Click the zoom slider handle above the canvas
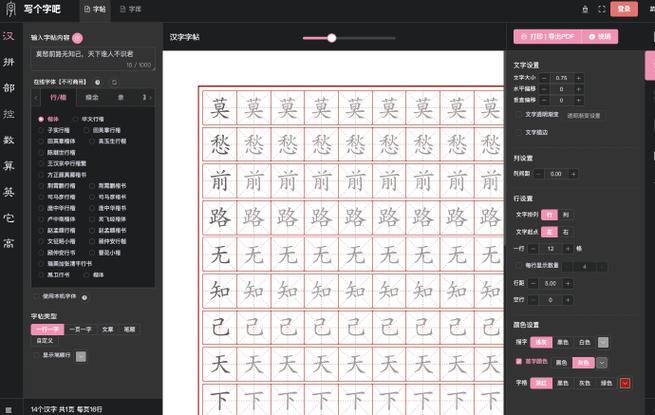655x415 pixels. [x=332, y=38]
